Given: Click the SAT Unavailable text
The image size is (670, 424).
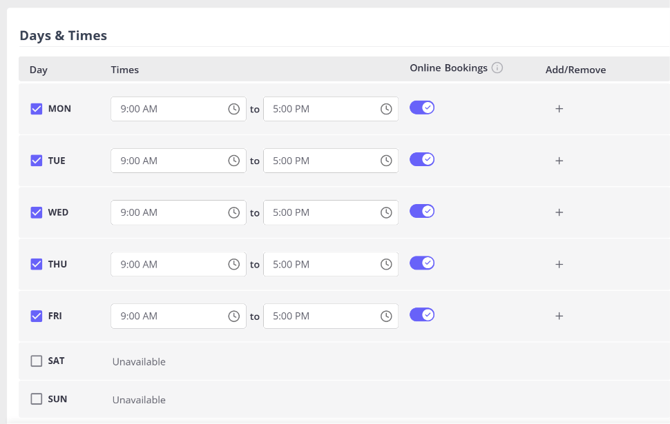Looking at the screenshot, I should pos(139,362).
